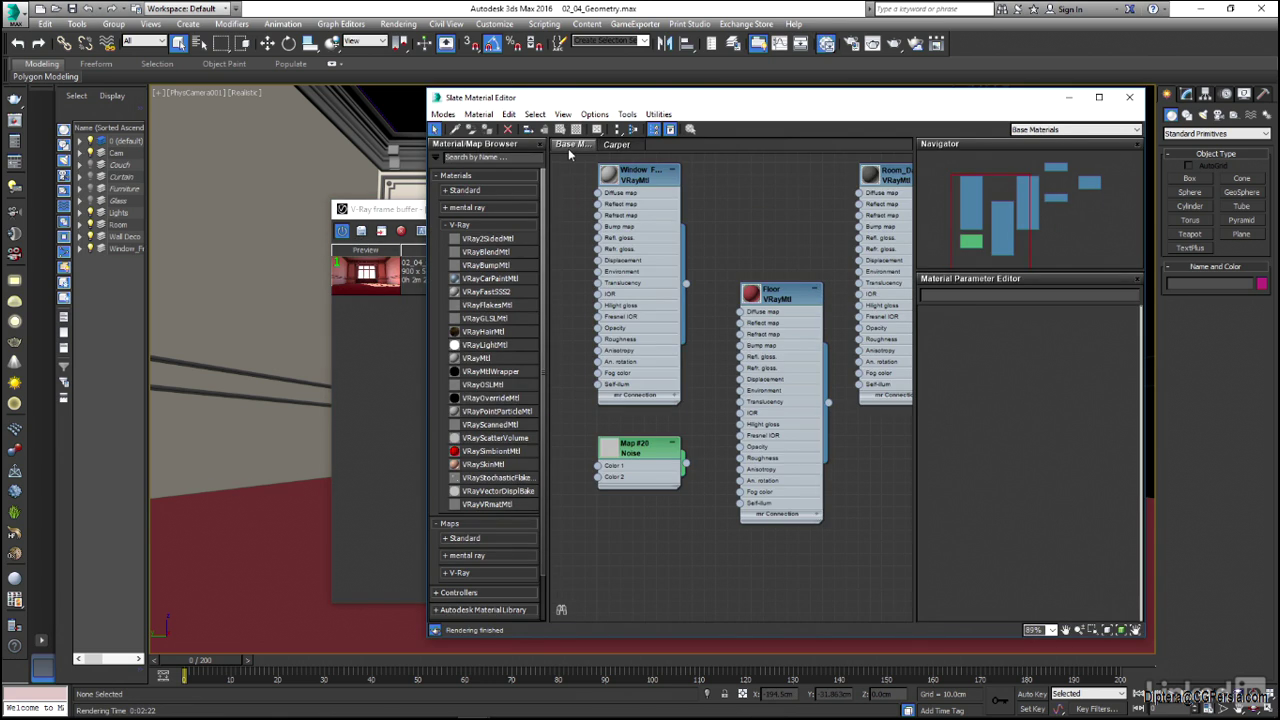Click the red render icon in V-Ray frame buffer
The image size is (1280, 720).
coord(401,231)
